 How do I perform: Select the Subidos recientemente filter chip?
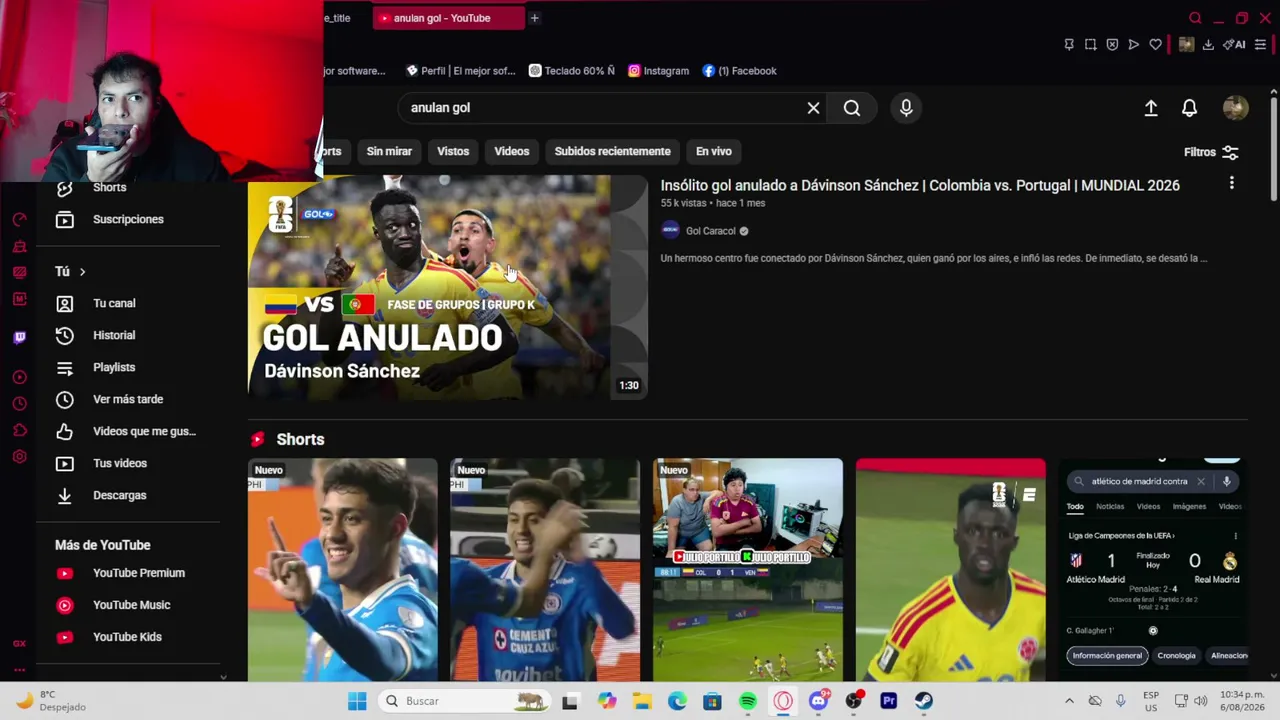613,151
